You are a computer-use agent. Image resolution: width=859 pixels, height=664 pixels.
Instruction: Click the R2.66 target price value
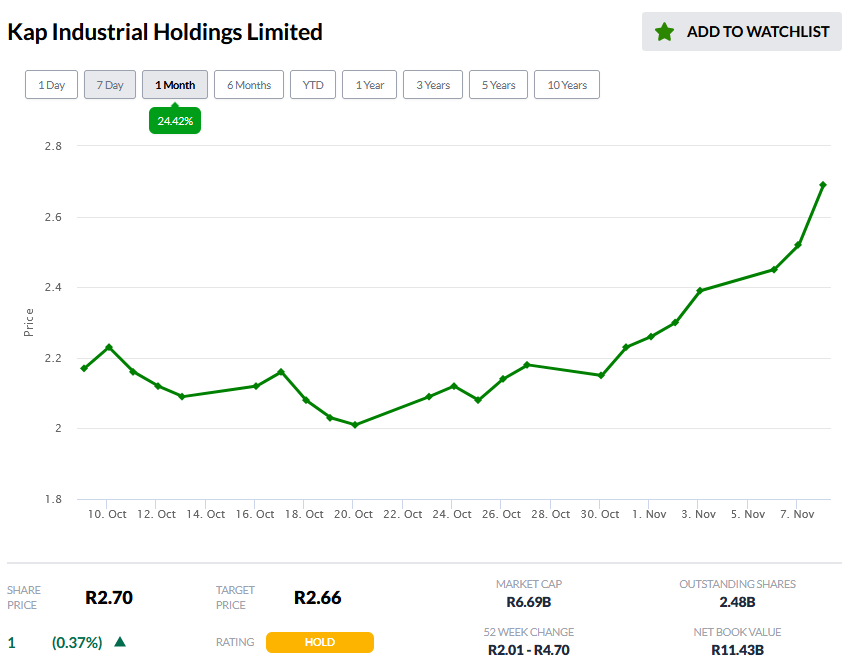click(x=318, y=597)
